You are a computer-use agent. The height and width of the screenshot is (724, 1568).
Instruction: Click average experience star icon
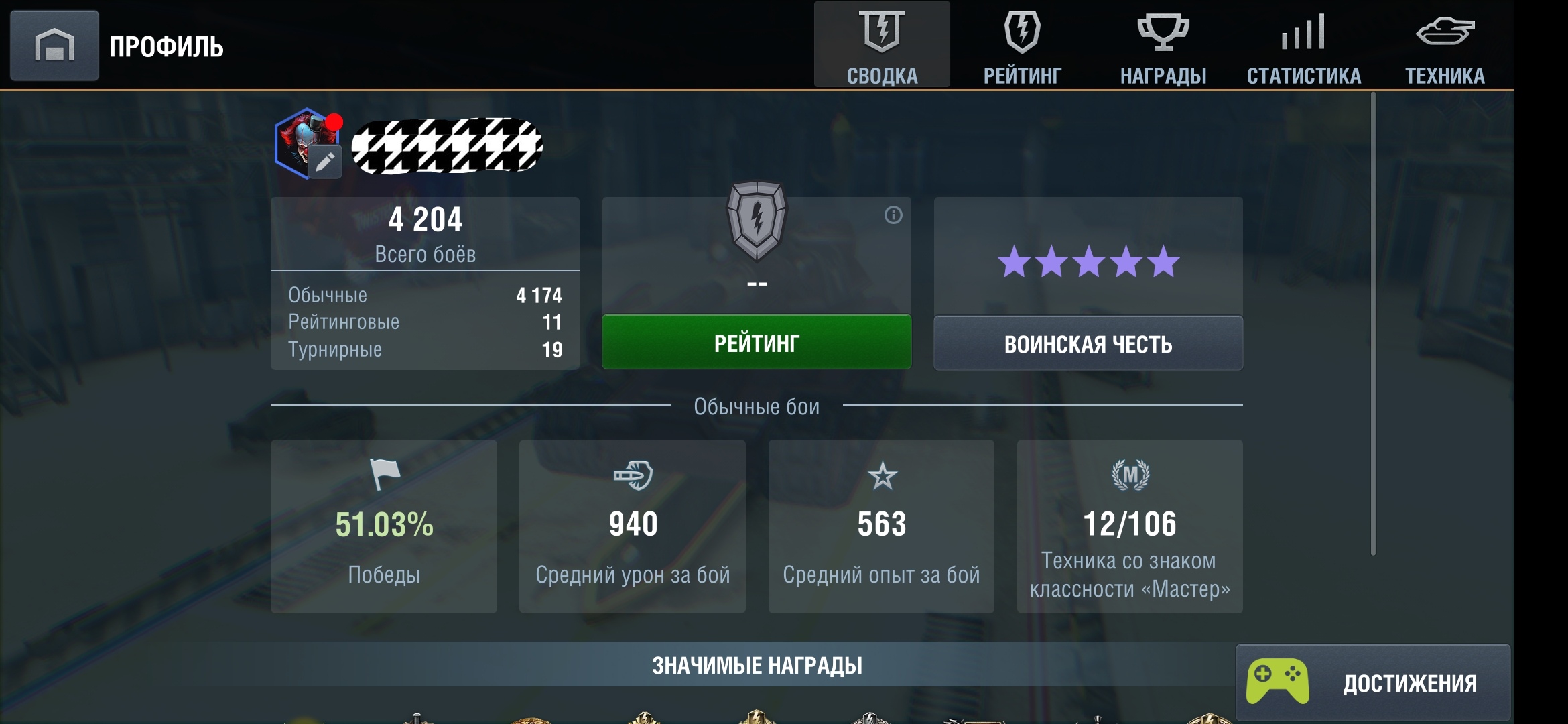click(882, 476)
